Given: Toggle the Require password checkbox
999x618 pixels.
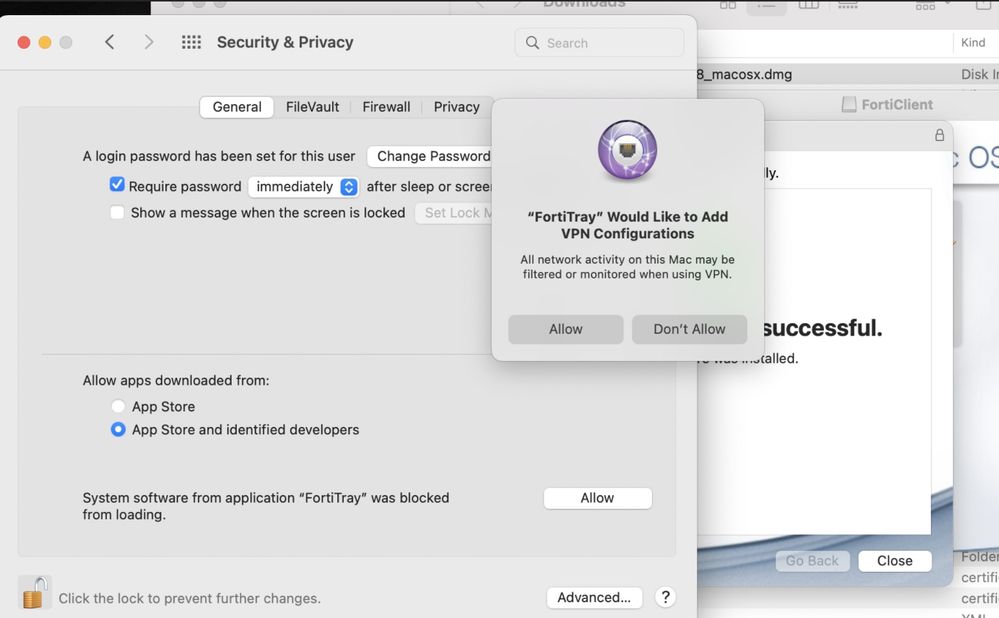Looking at the screenshot, I should coord(117,185).
